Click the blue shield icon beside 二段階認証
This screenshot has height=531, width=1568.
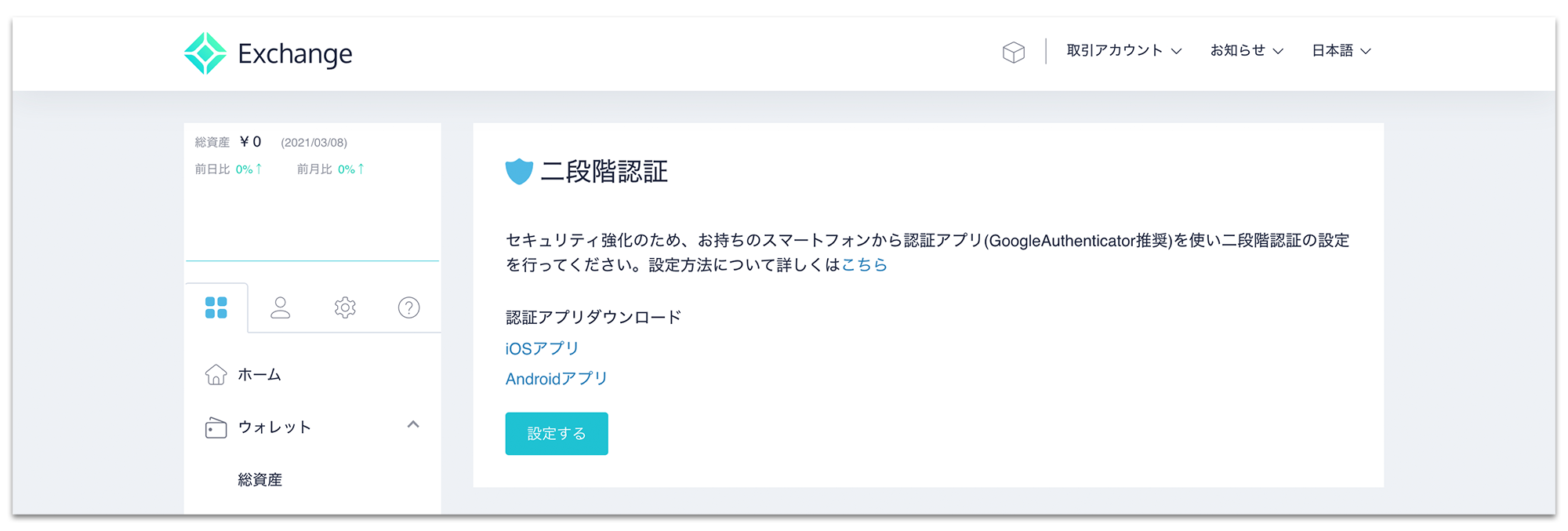tap(518, 169)
